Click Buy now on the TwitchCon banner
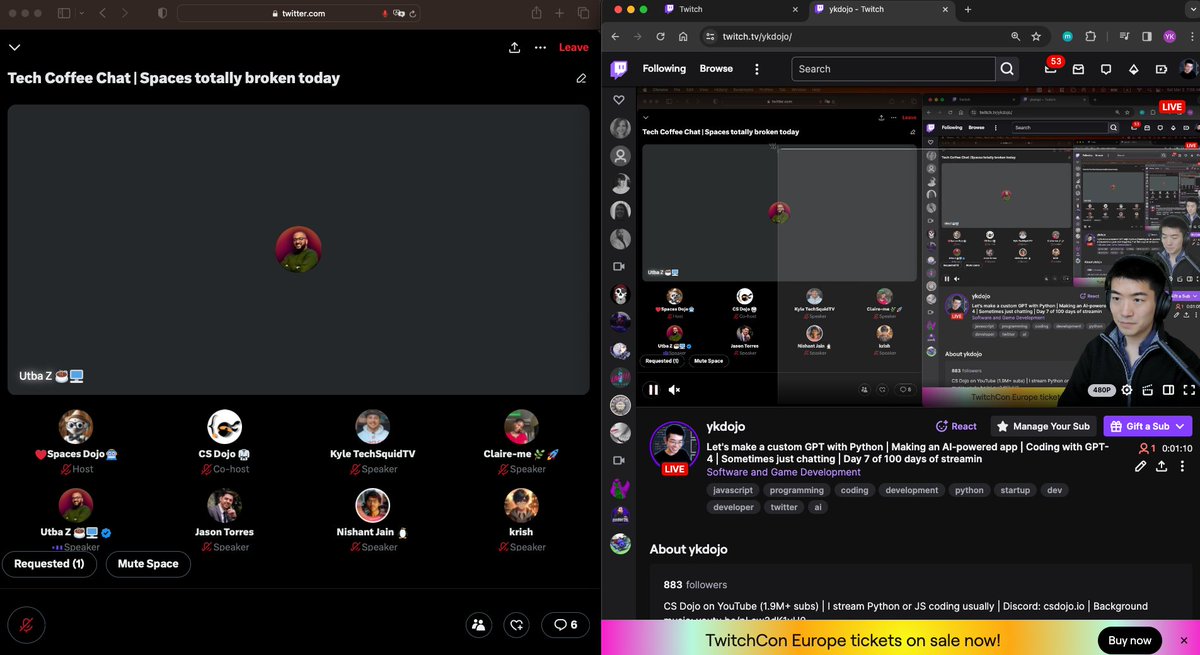The image size is (1200, 655). [1129, 640]
